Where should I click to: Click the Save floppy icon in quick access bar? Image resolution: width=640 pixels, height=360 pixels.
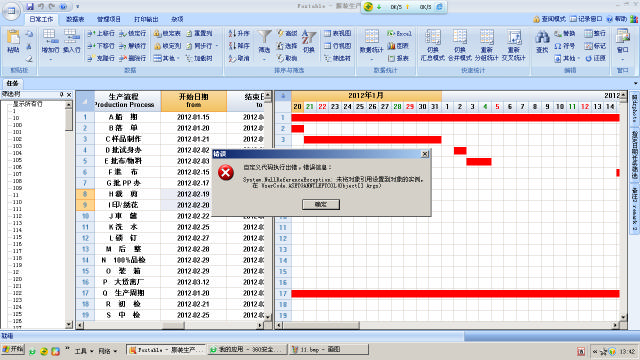[30, 7]
